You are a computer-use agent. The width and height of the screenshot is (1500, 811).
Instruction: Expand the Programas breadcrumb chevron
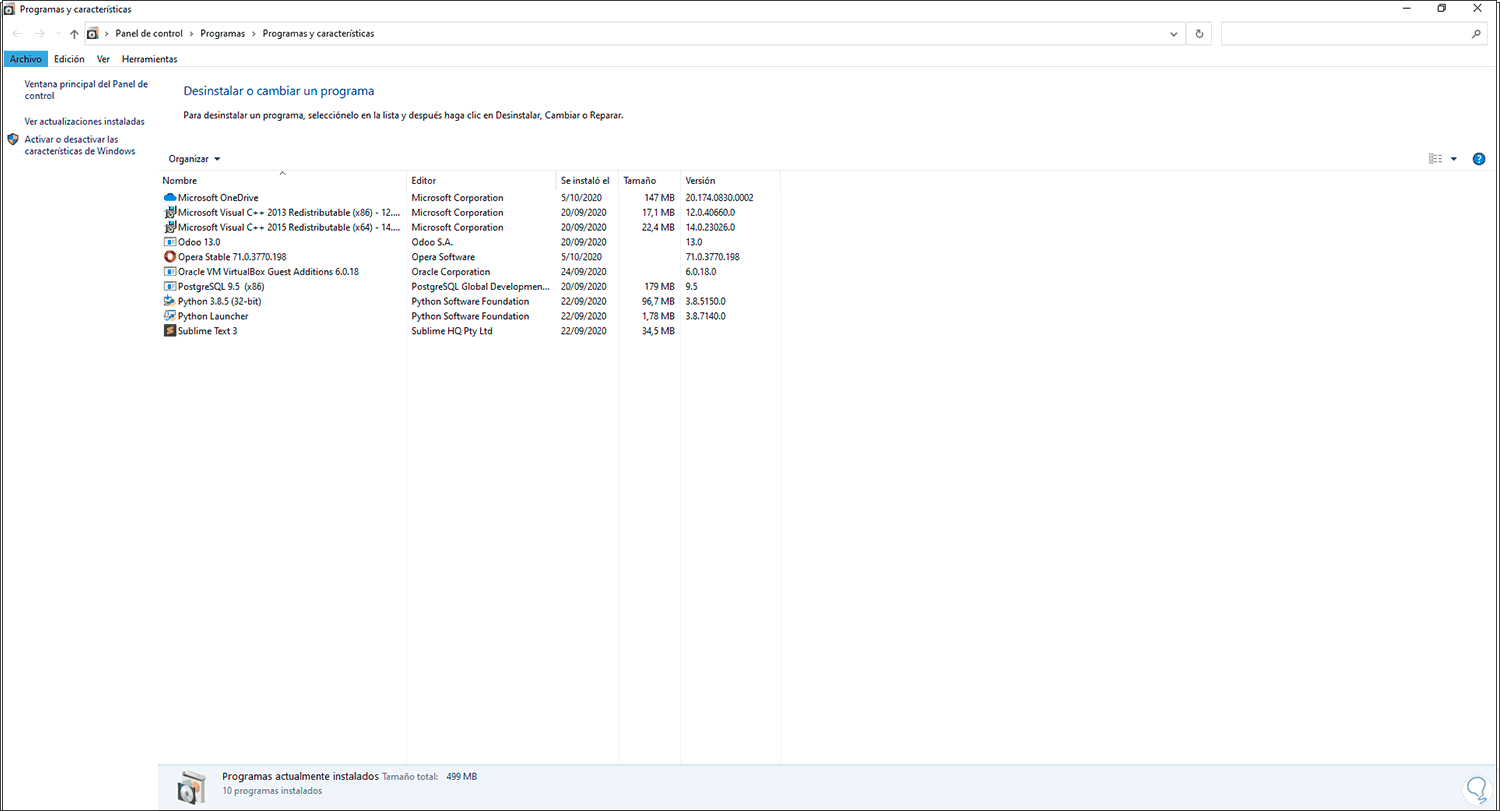[x=254, y=34]
